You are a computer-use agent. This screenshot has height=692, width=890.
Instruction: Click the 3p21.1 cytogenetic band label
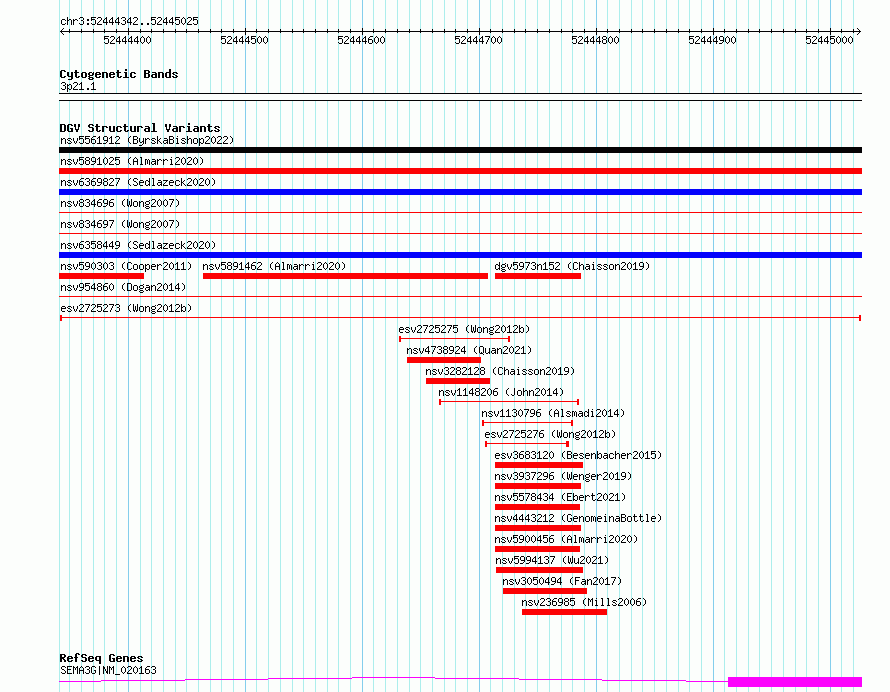click(x=78, y=87)
